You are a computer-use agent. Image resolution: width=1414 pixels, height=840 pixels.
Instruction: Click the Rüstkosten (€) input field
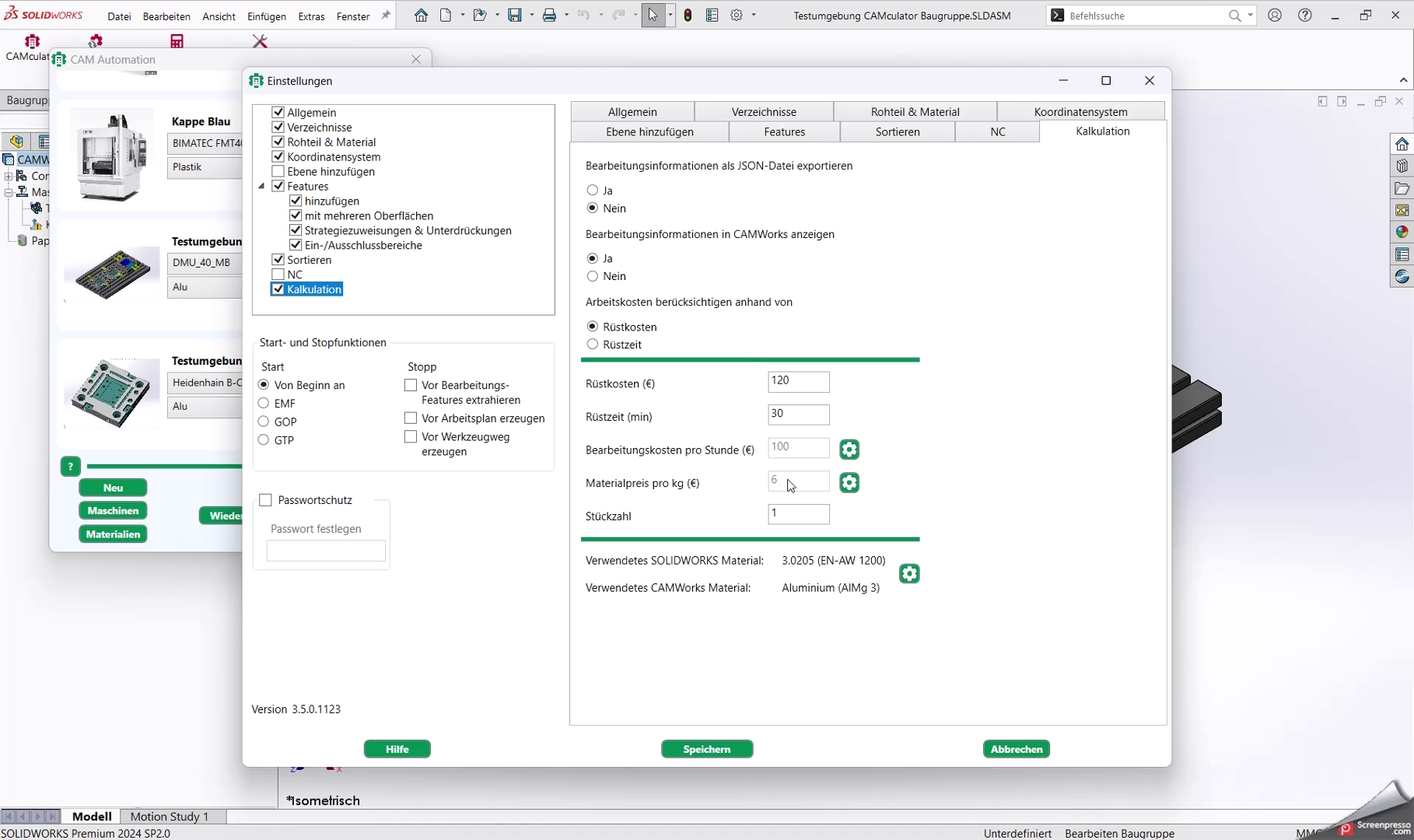click(x=799, y=381)
